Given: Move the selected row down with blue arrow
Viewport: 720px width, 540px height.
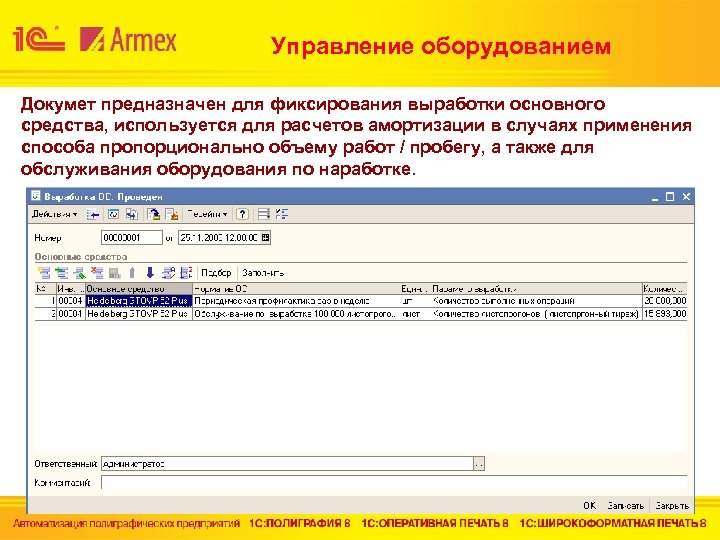Looking at the screenshot, I should 150,273.
